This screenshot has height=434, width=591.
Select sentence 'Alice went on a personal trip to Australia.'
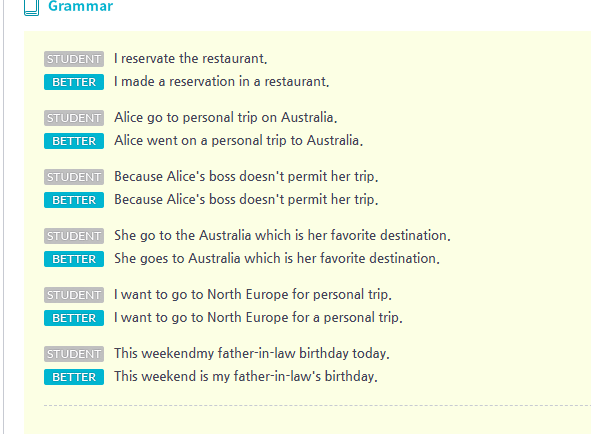point(239,141)
